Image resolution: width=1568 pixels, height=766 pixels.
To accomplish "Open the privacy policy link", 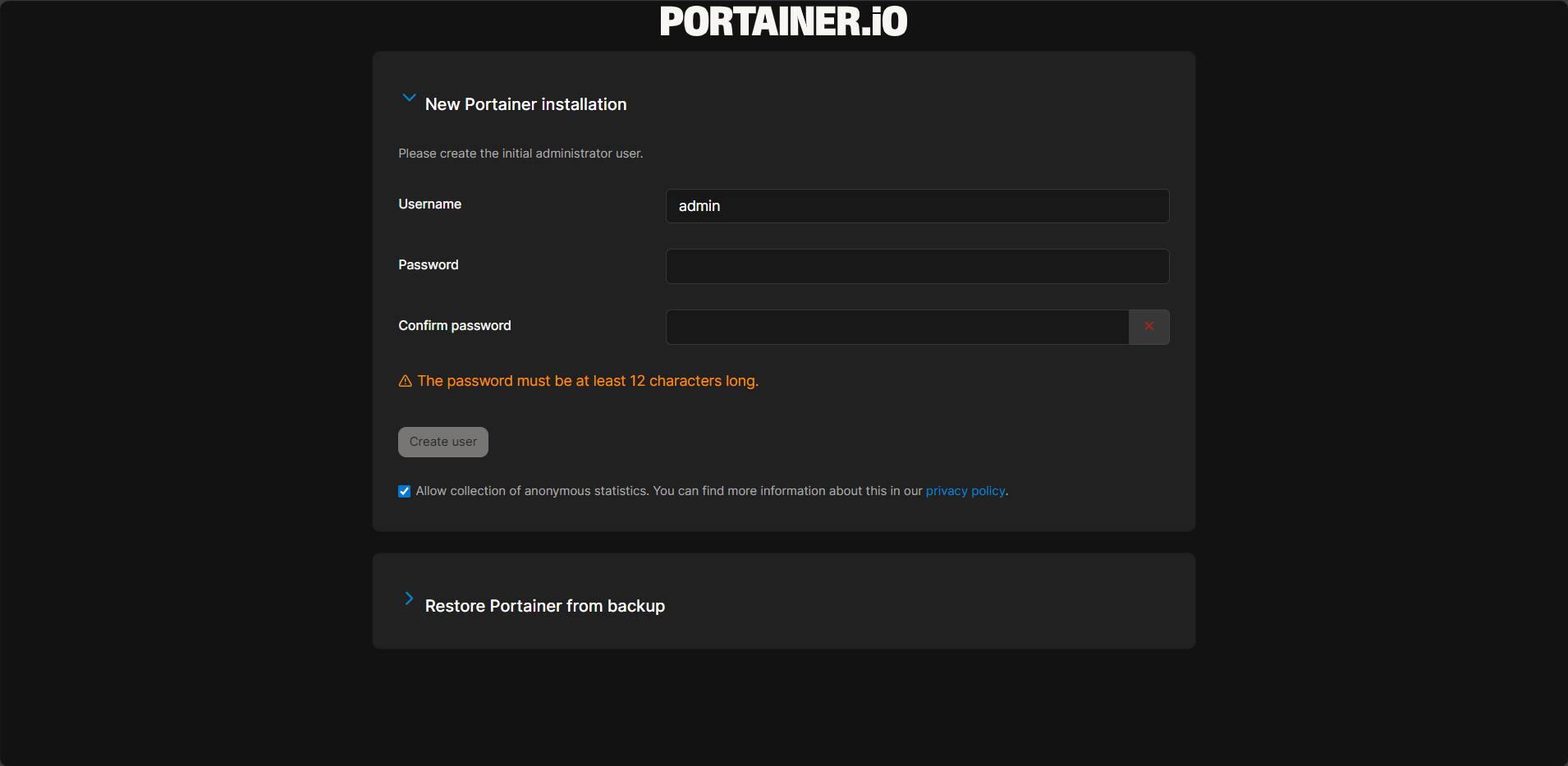I will (965, 491).
